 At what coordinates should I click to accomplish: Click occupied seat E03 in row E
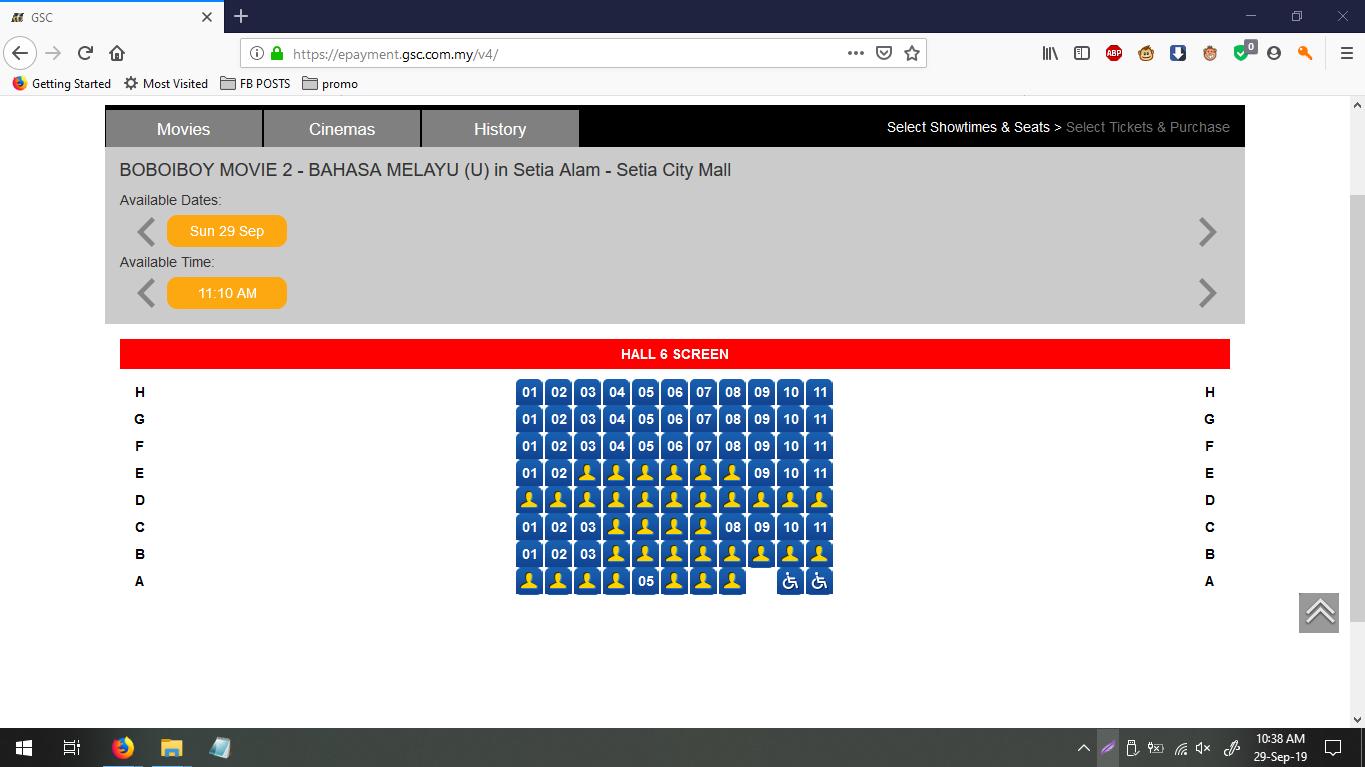point(588,473)
